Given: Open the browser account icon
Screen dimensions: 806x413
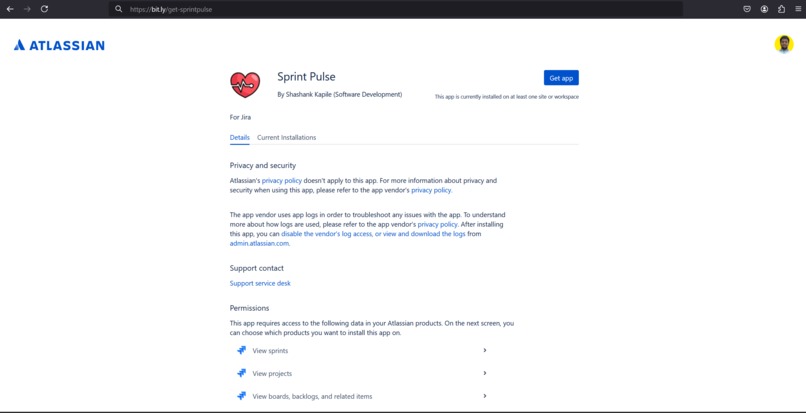Looking at the screenshot, I should (x=764, y=9).
